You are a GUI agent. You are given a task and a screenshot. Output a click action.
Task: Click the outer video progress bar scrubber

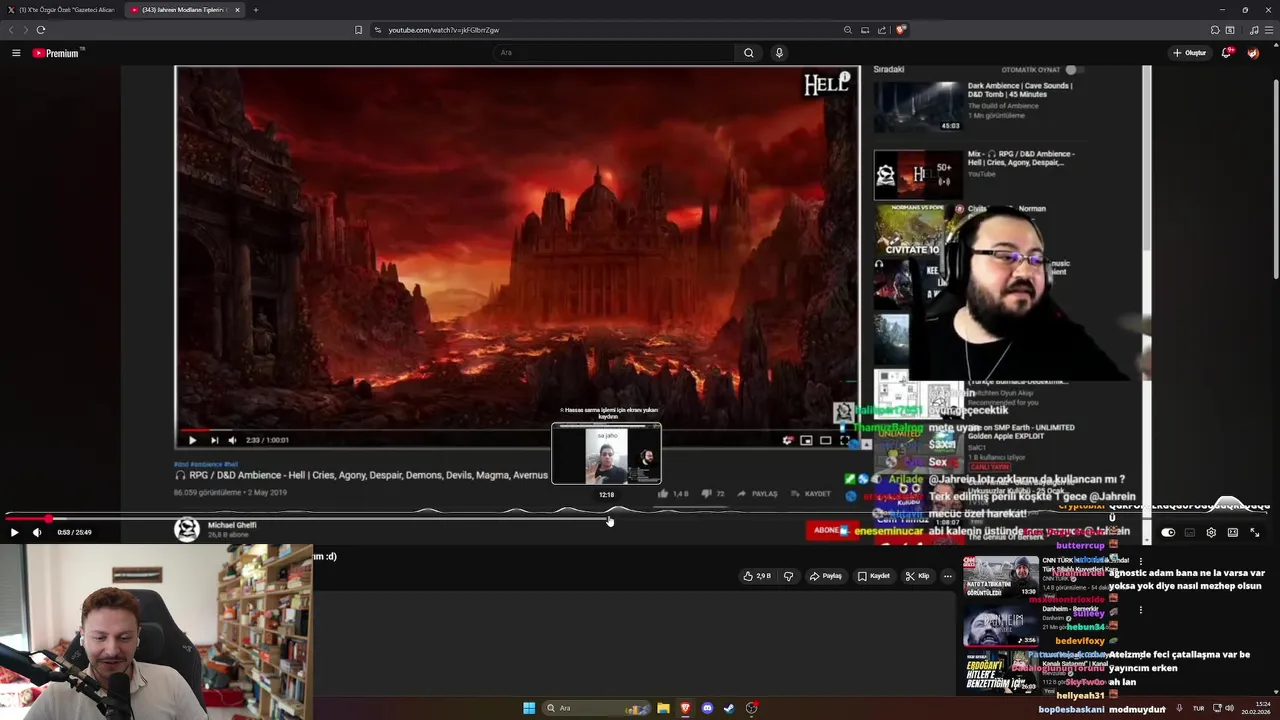point(47,519)
